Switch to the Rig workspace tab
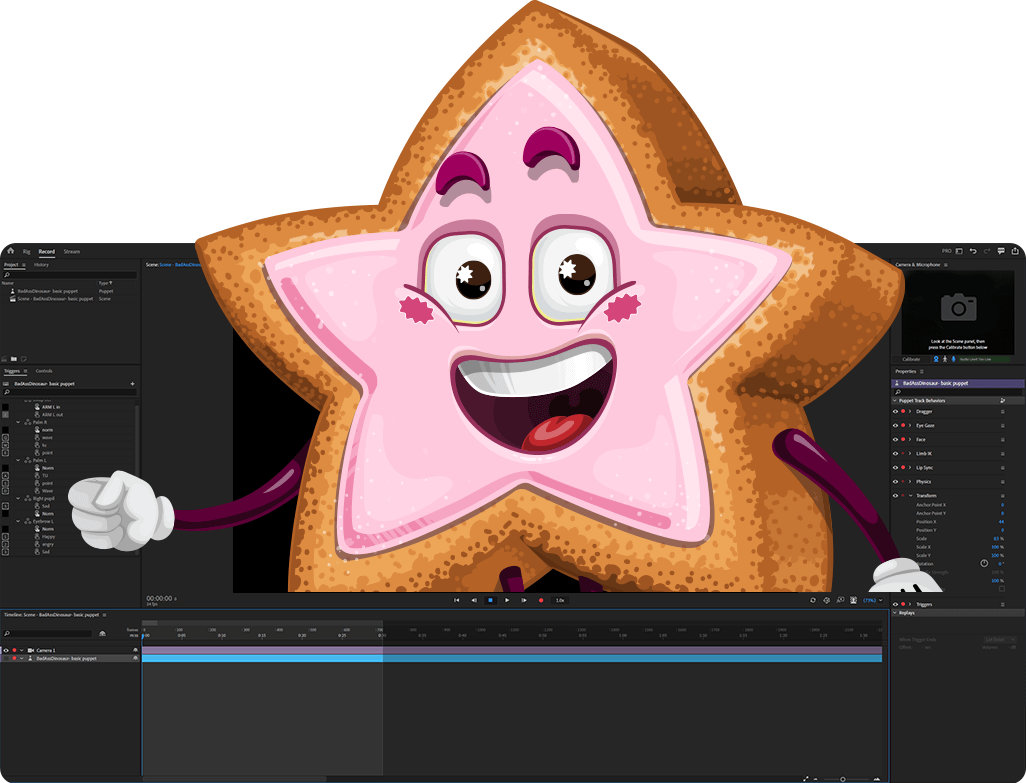The image size is (1026, 783). [x=27, y=251]
